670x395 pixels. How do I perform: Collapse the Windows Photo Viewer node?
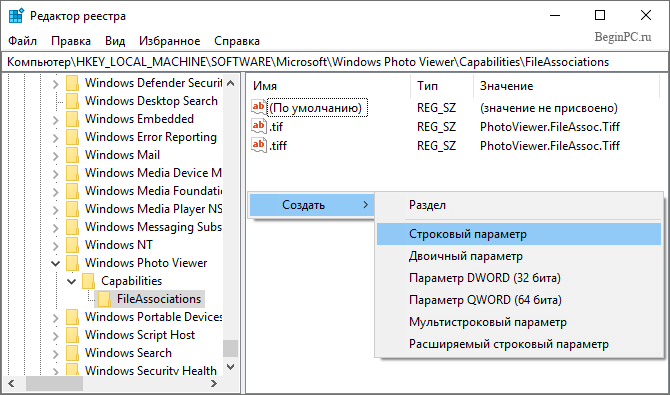56,263
